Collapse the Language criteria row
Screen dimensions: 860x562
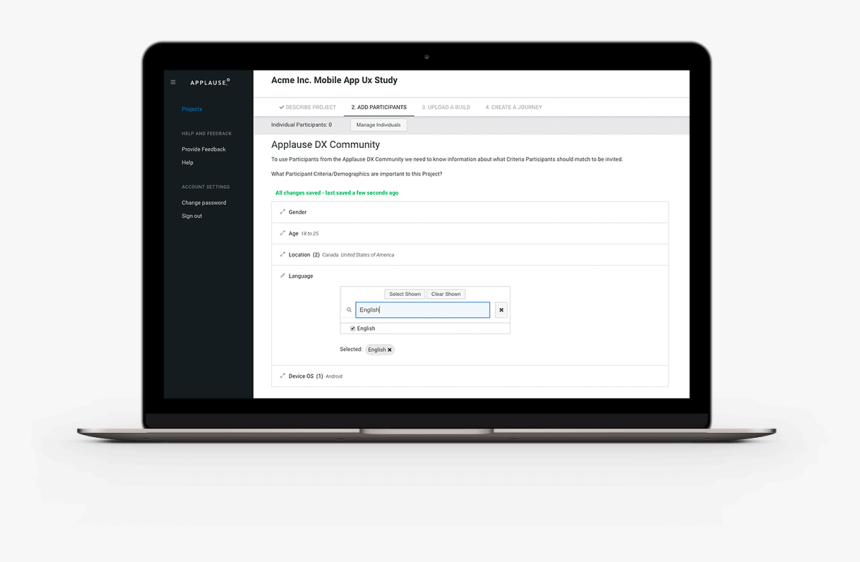click(x=470, y=276)
